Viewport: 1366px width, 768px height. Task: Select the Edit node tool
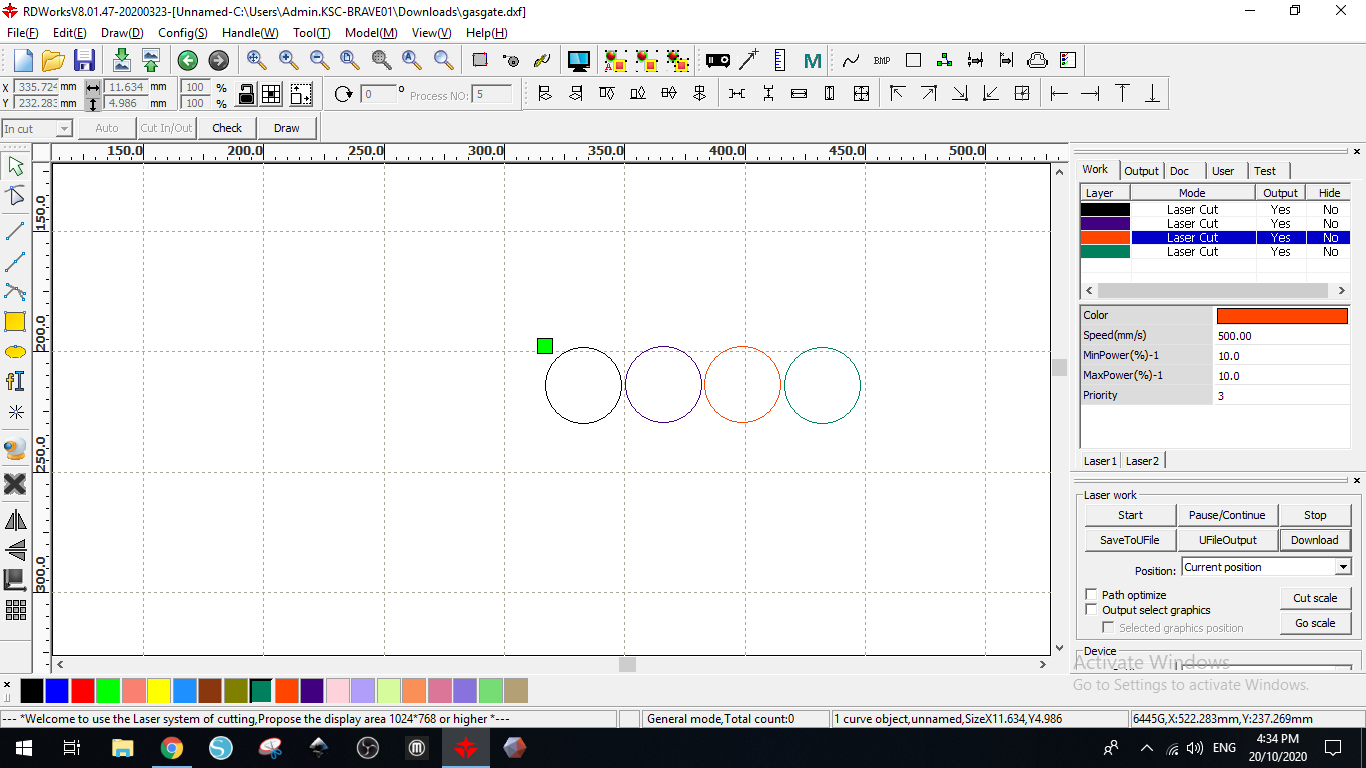(15, 196)
